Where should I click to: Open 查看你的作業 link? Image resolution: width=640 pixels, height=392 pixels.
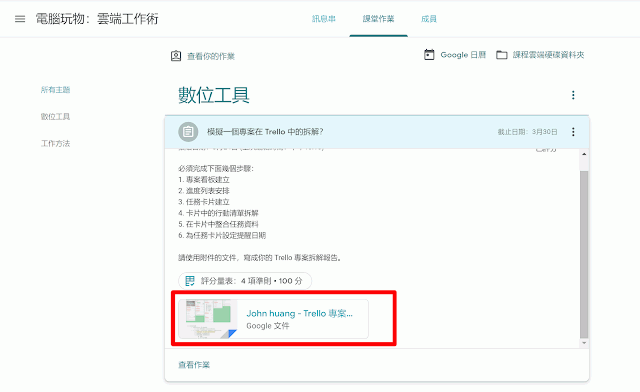(211, 56)
